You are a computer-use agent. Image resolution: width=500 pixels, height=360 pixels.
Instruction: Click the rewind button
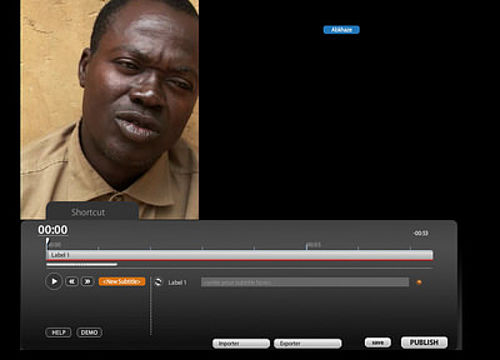(72, 282)
